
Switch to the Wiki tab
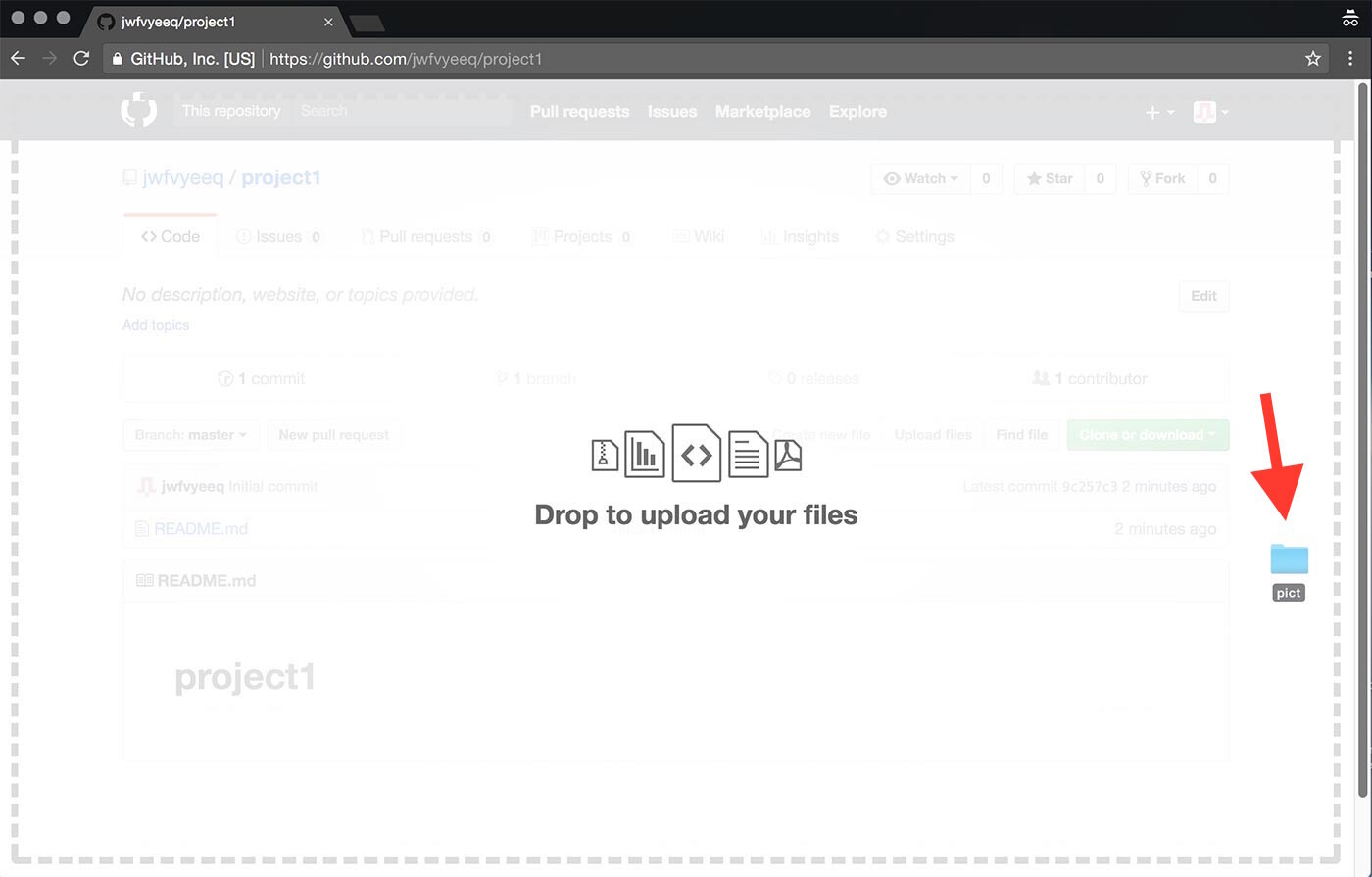pos(699,236)
